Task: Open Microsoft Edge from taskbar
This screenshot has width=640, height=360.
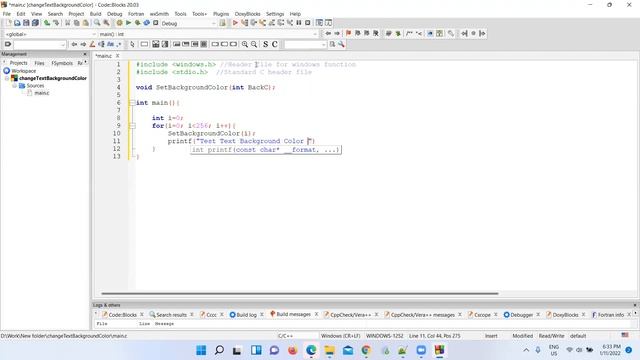Action: (x=311, y=350)
